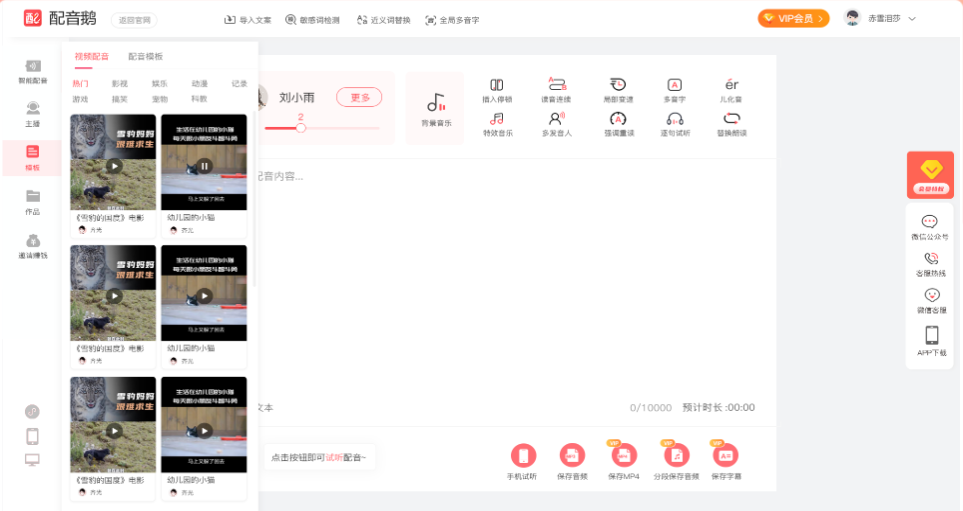This screenshot has height=511, width=963.
Task: Select the 局部变速 speed change tool
Action: pyautogui.click(x=618, y=90)
